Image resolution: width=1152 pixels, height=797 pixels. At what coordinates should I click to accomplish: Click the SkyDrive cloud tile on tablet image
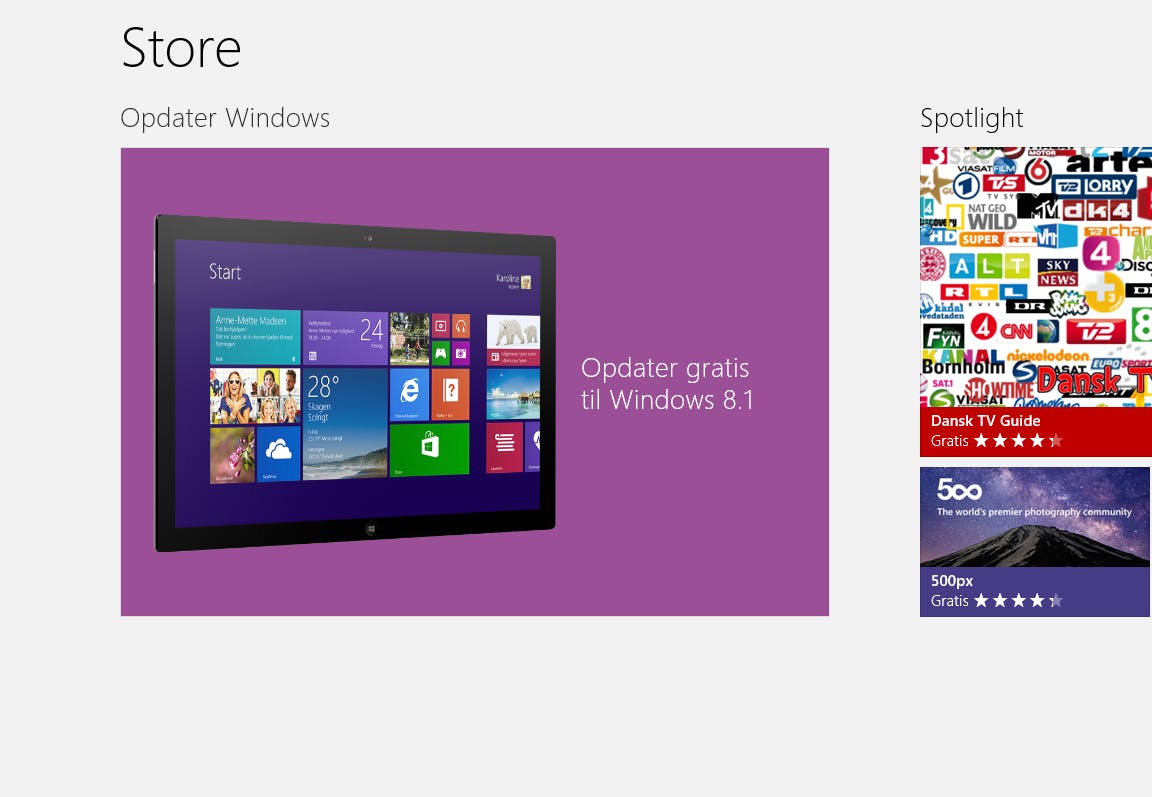point(278,453)
